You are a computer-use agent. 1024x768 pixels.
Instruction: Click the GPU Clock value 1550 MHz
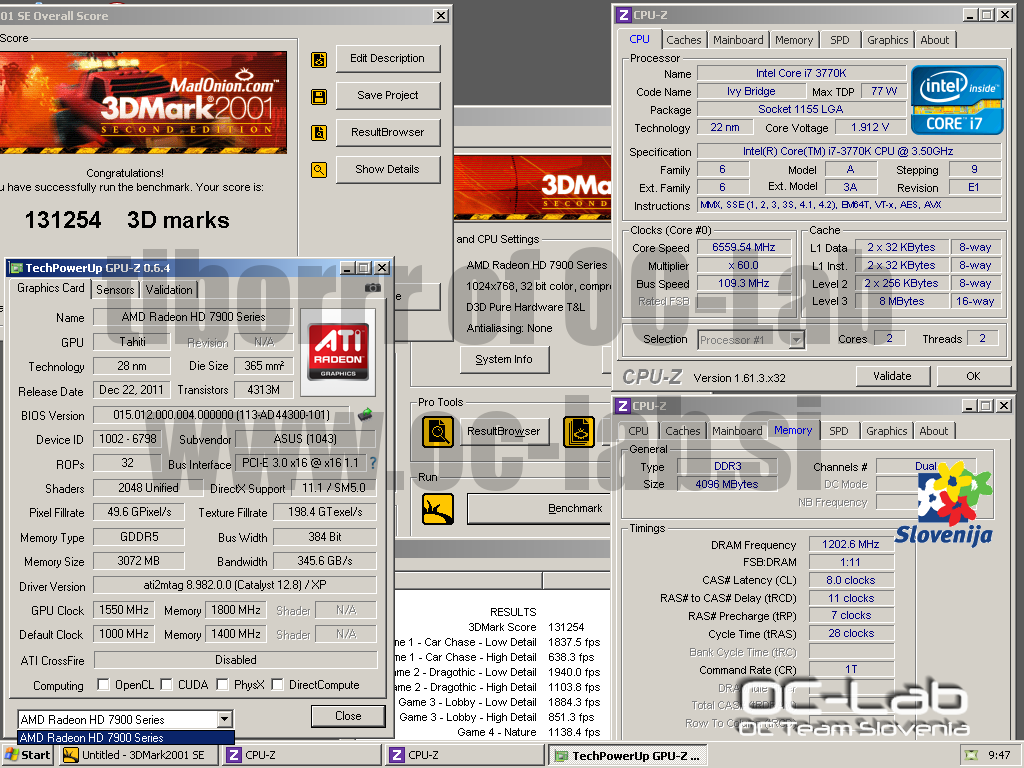[124, 610]
